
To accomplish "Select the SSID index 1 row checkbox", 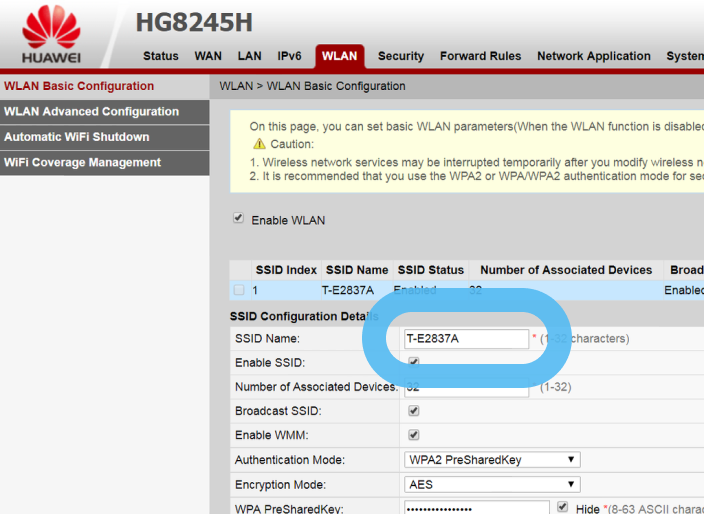I will [238, 290].
